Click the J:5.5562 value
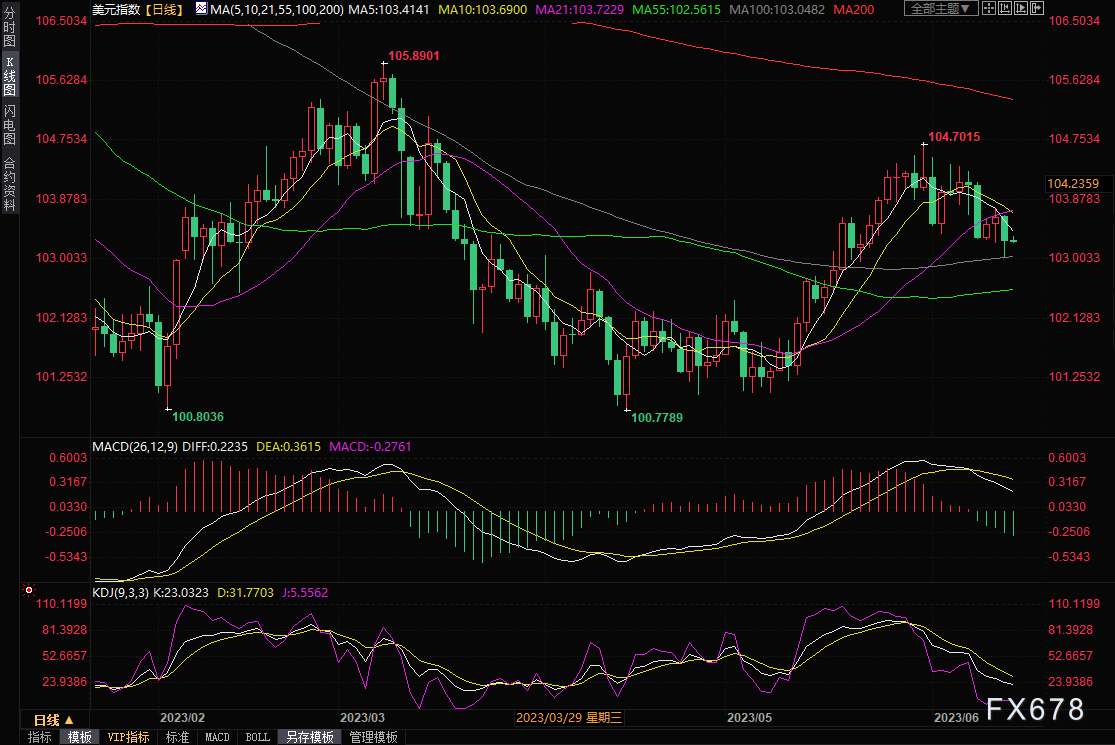1115x745 pixels. pos(305,592)
